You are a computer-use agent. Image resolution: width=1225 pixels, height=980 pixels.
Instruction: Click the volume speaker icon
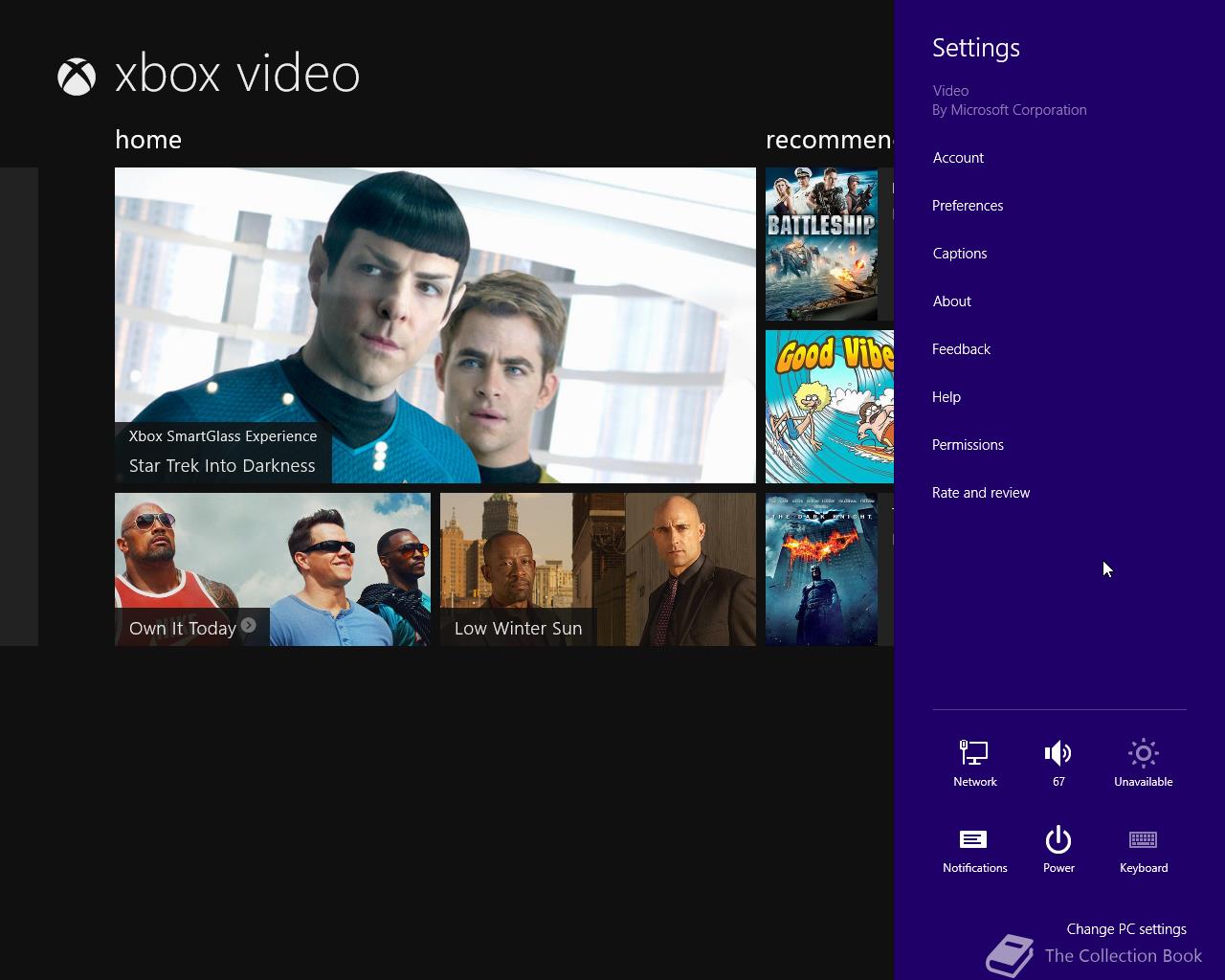[x=1058, y=753]
